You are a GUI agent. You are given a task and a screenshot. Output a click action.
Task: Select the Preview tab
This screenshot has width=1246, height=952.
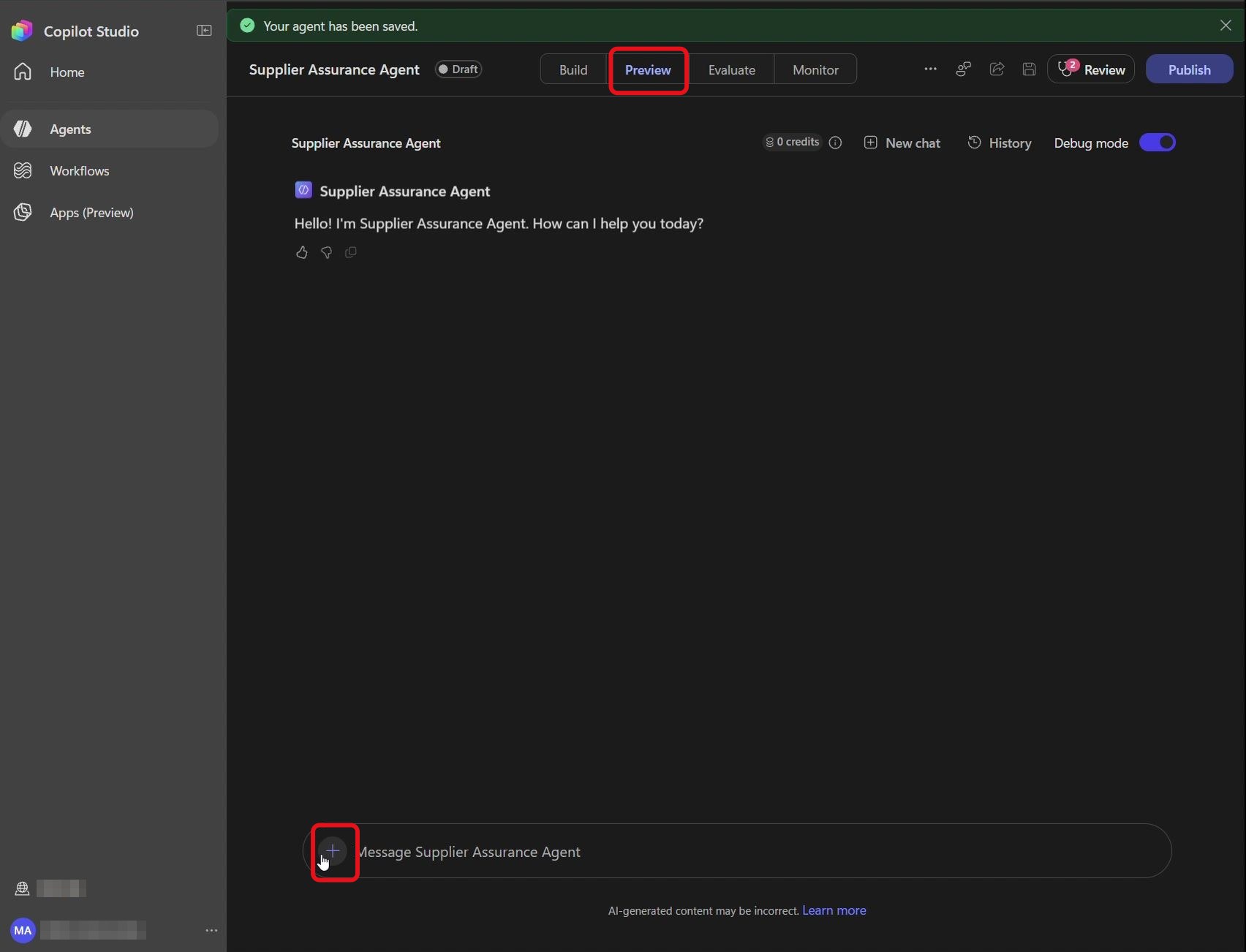pos(648,69)
